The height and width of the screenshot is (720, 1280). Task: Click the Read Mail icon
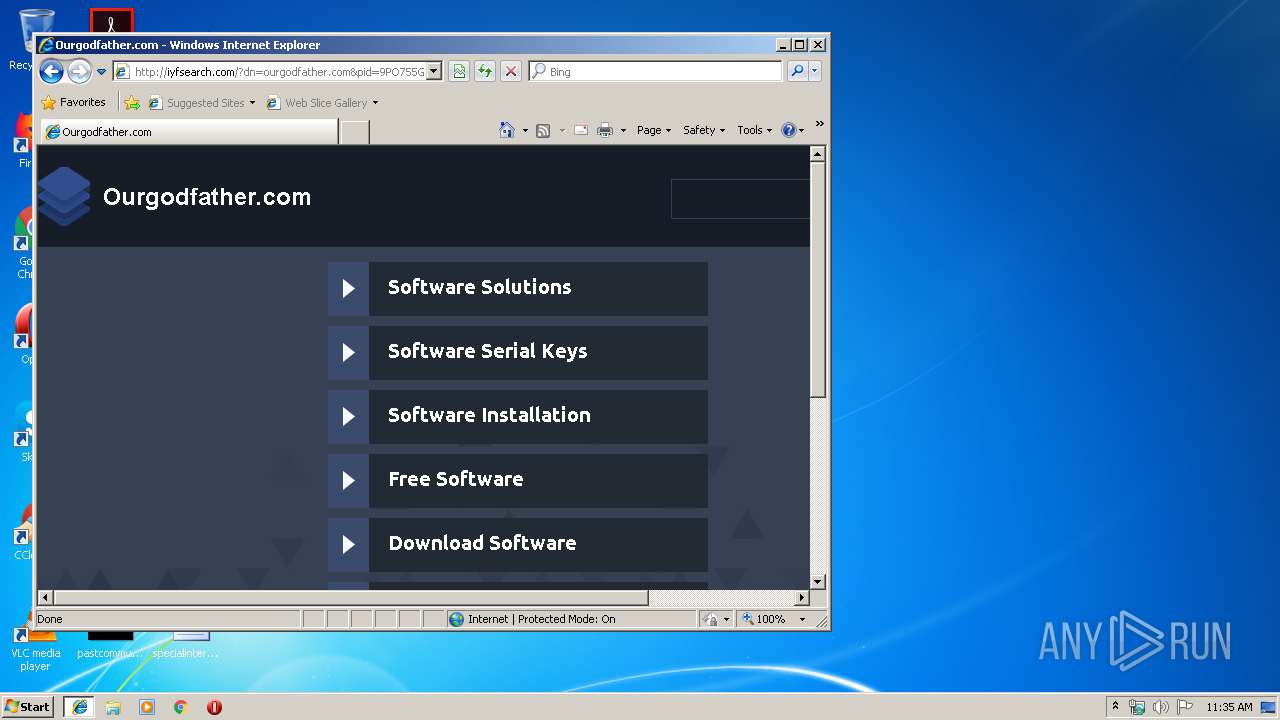click(581, 130)
